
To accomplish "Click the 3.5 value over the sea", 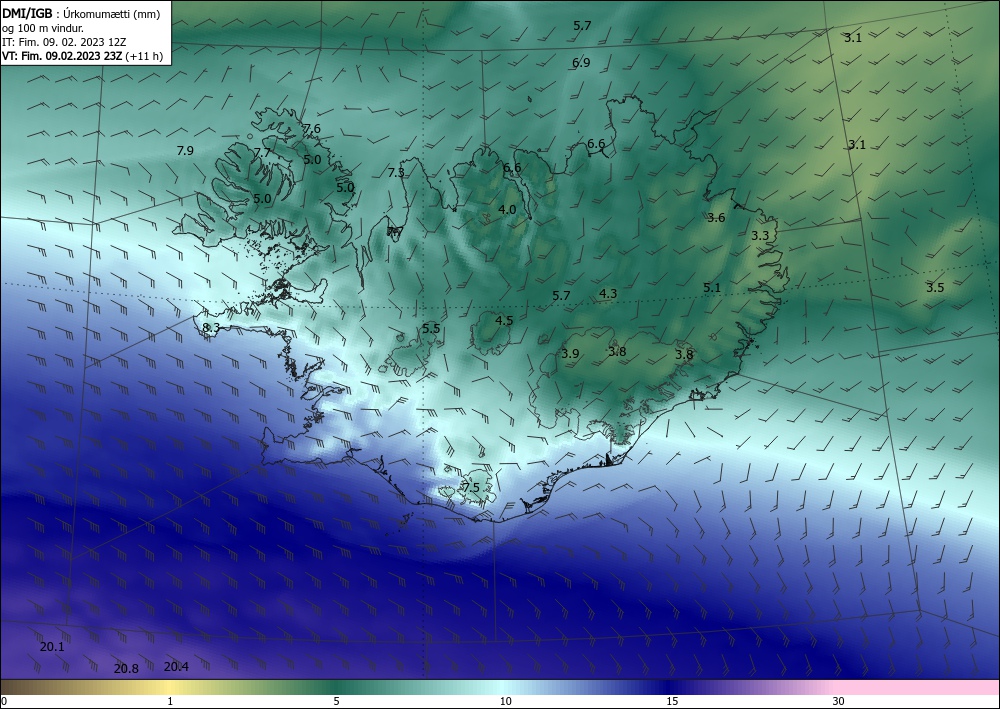I will [935, 288].
